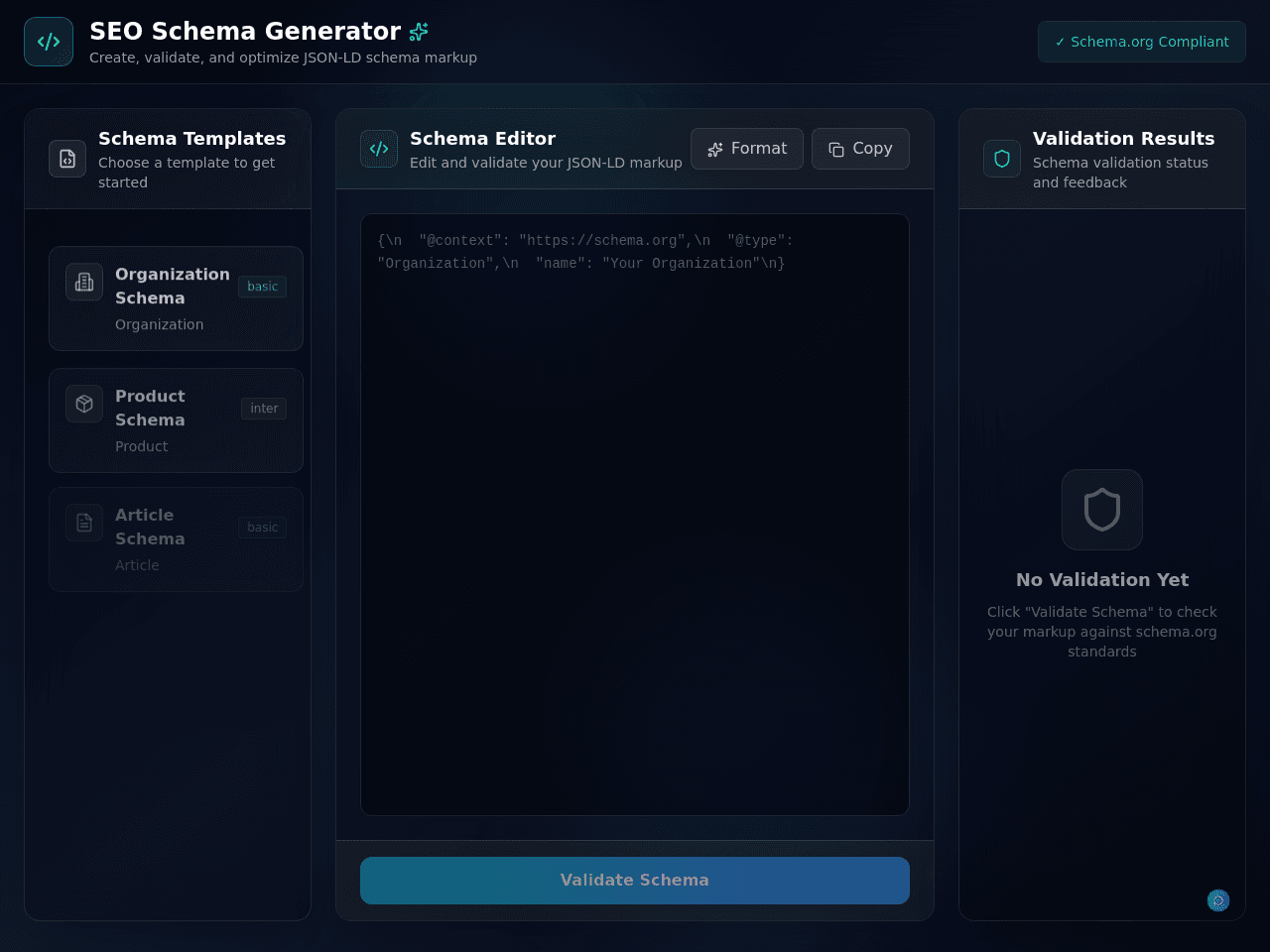Click the 'Schema Editor' panel heading
Viewport: 1270px width, 952px height.
482,139
